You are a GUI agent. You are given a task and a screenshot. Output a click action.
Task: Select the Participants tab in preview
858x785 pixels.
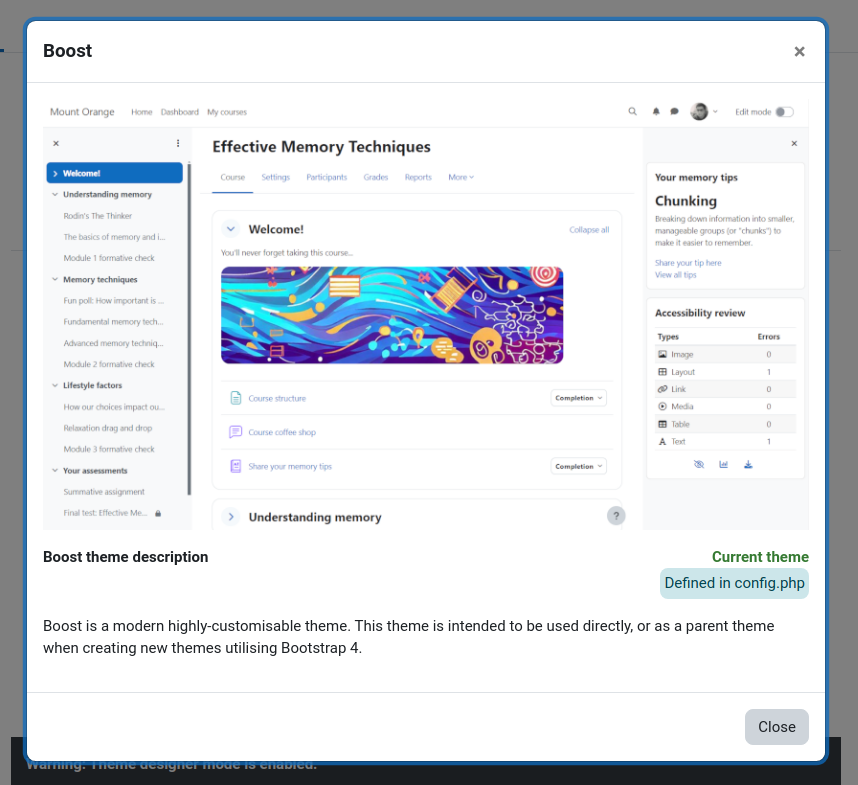327,177
